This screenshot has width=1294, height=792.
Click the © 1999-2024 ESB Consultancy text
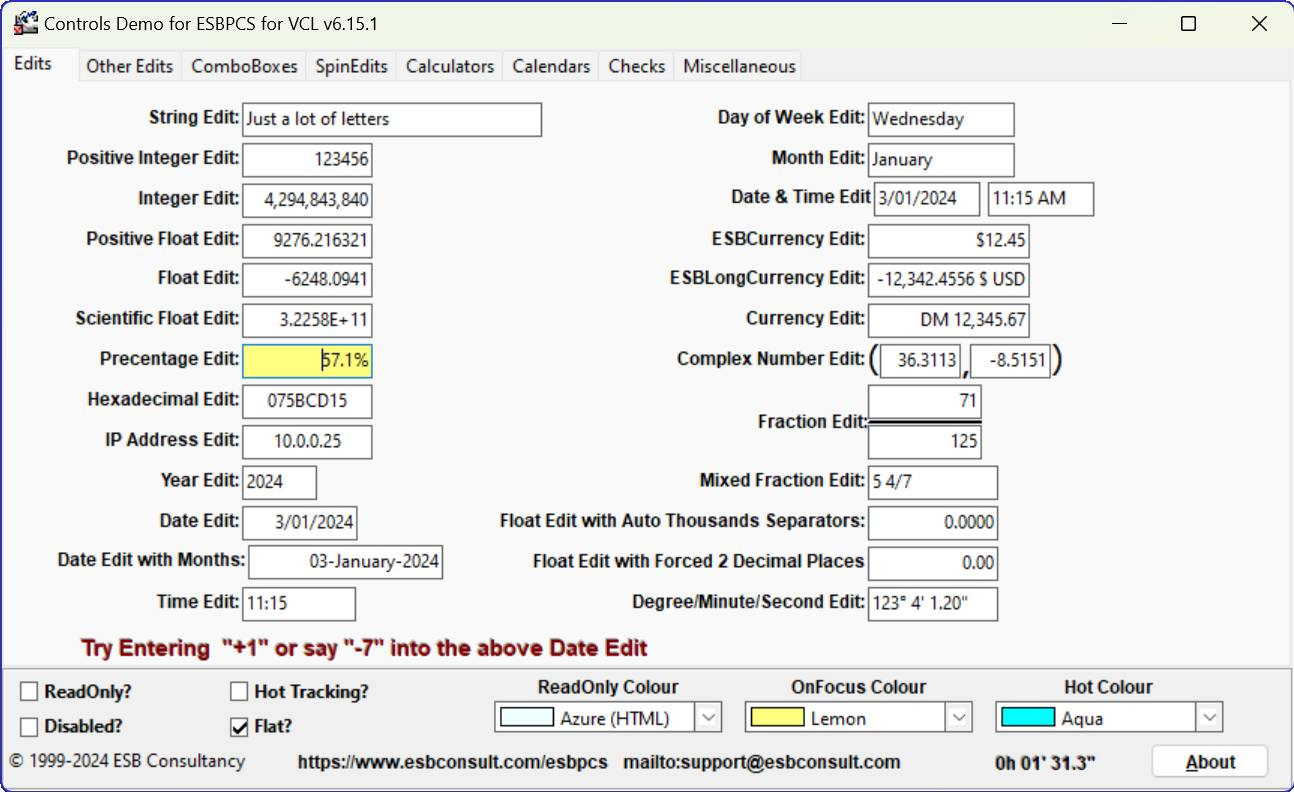coord(127,761)
